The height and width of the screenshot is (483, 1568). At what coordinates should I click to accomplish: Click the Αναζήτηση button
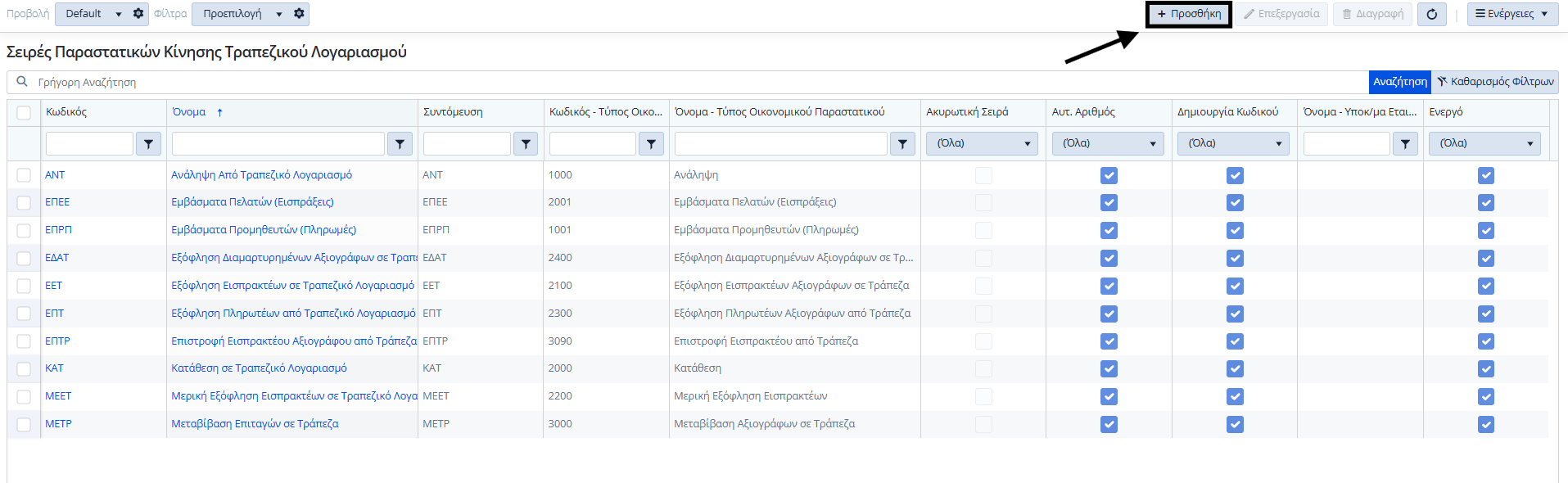click(1400, 82)
